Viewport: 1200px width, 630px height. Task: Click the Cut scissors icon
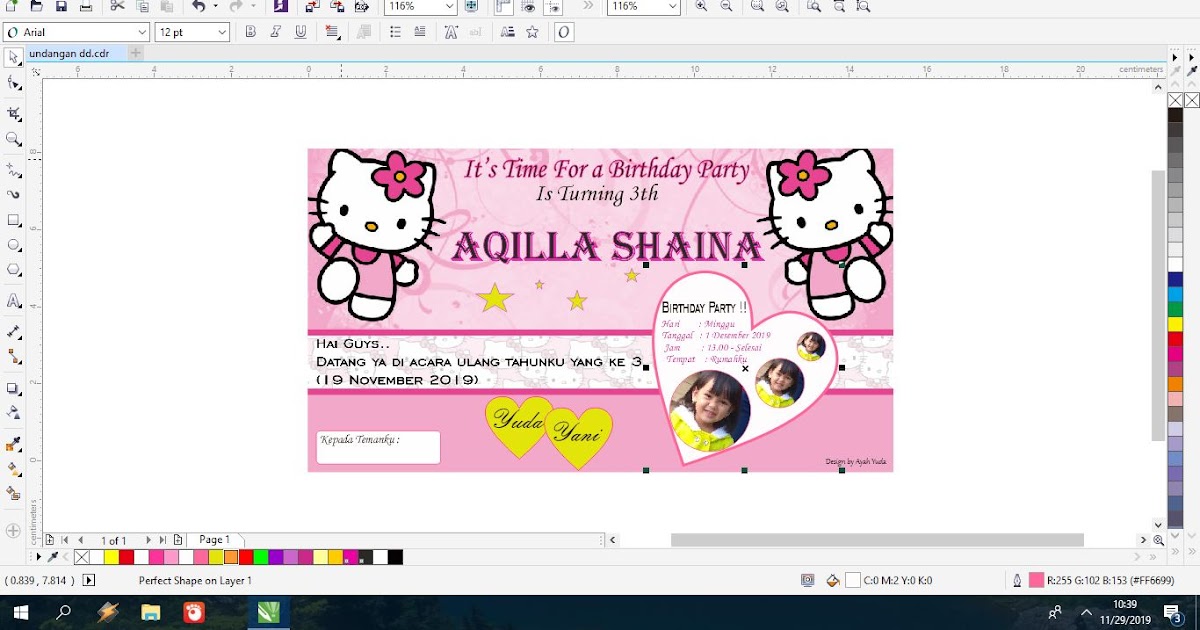117,6
